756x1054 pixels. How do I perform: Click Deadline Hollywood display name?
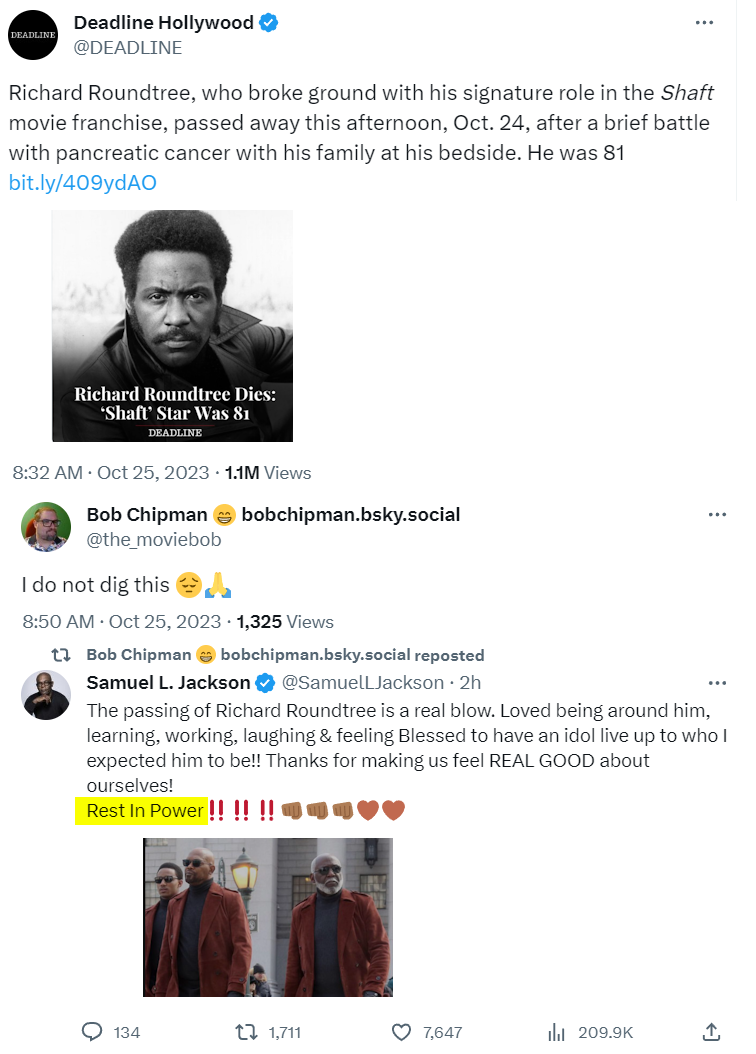coord(164,23)
